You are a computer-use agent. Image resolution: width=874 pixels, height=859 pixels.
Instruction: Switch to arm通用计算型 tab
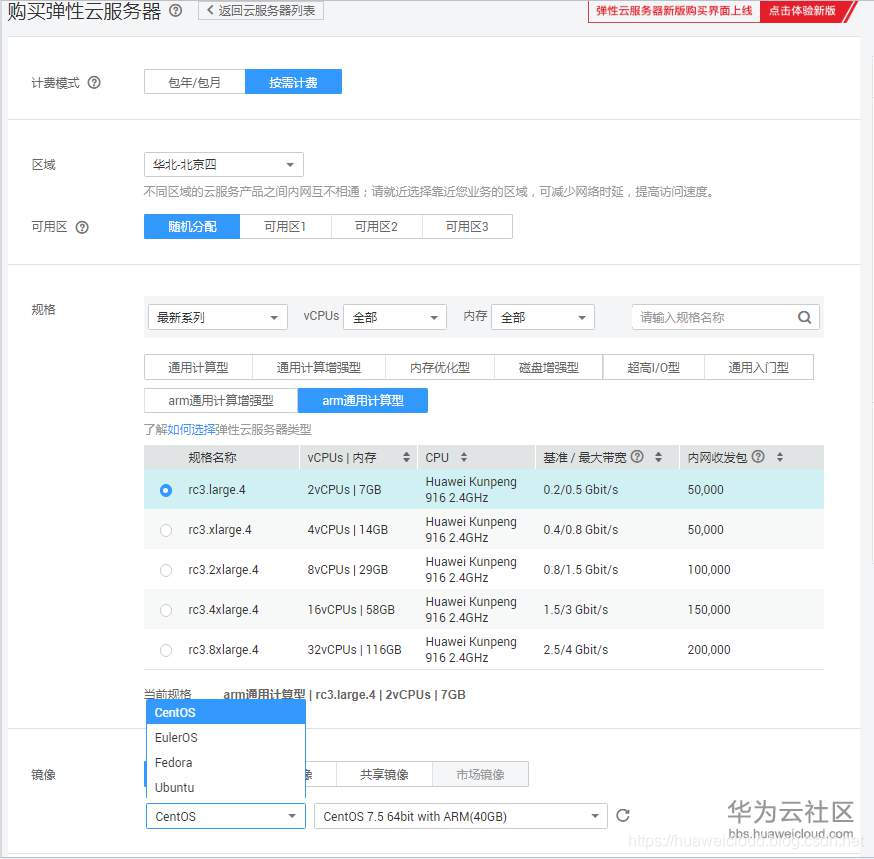coord(363,400)
